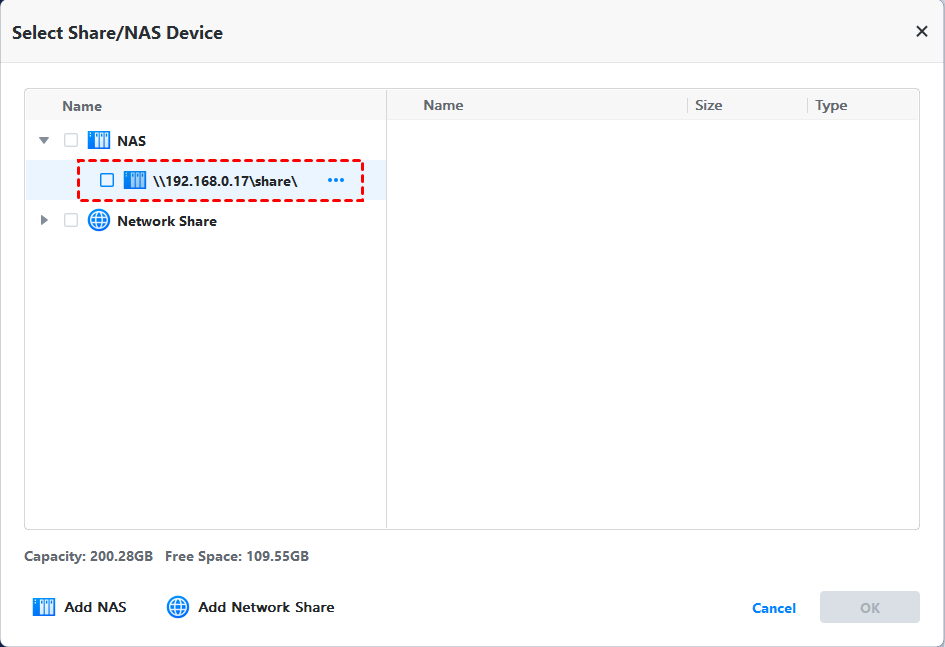The image size is (945, 647).
Task: Click the share path drive icon
Action: point(135,181)
